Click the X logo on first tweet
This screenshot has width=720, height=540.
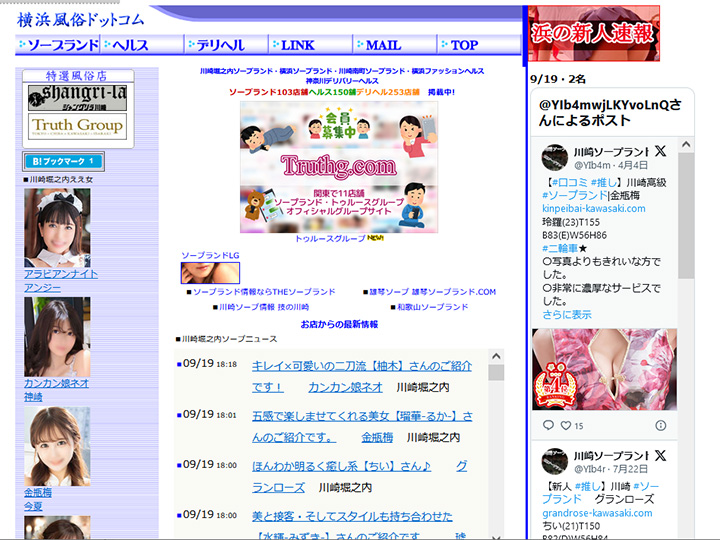pos(660,151)
